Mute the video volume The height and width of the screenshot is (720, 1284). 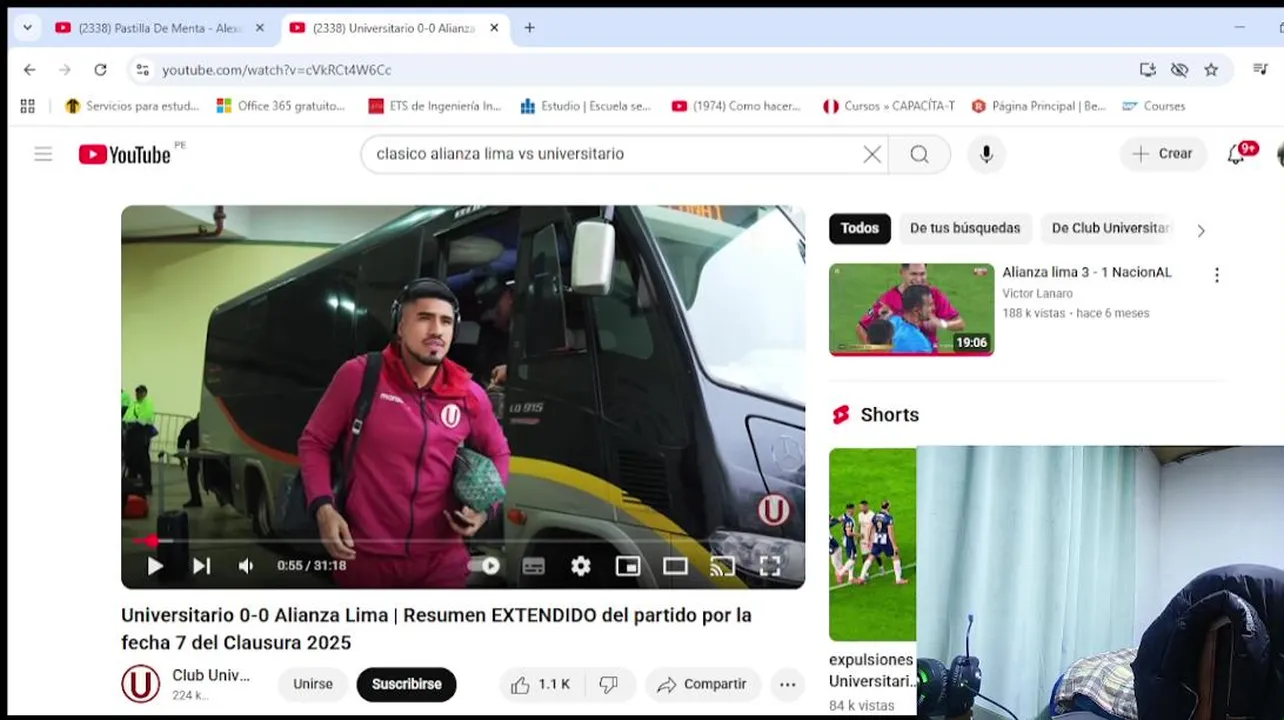(x=246, y=566)
